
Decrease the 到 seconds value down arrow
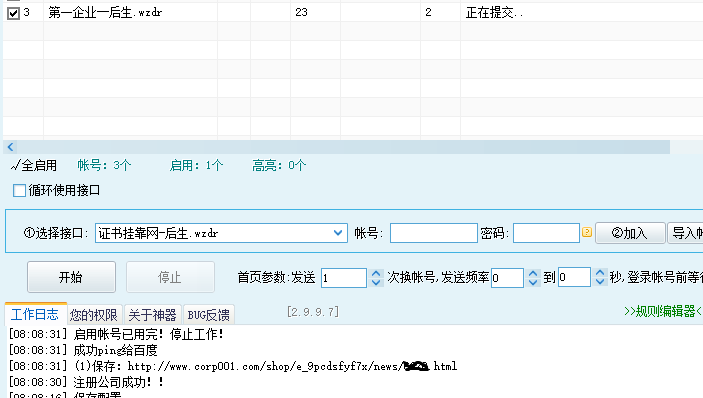click(599, 282)
